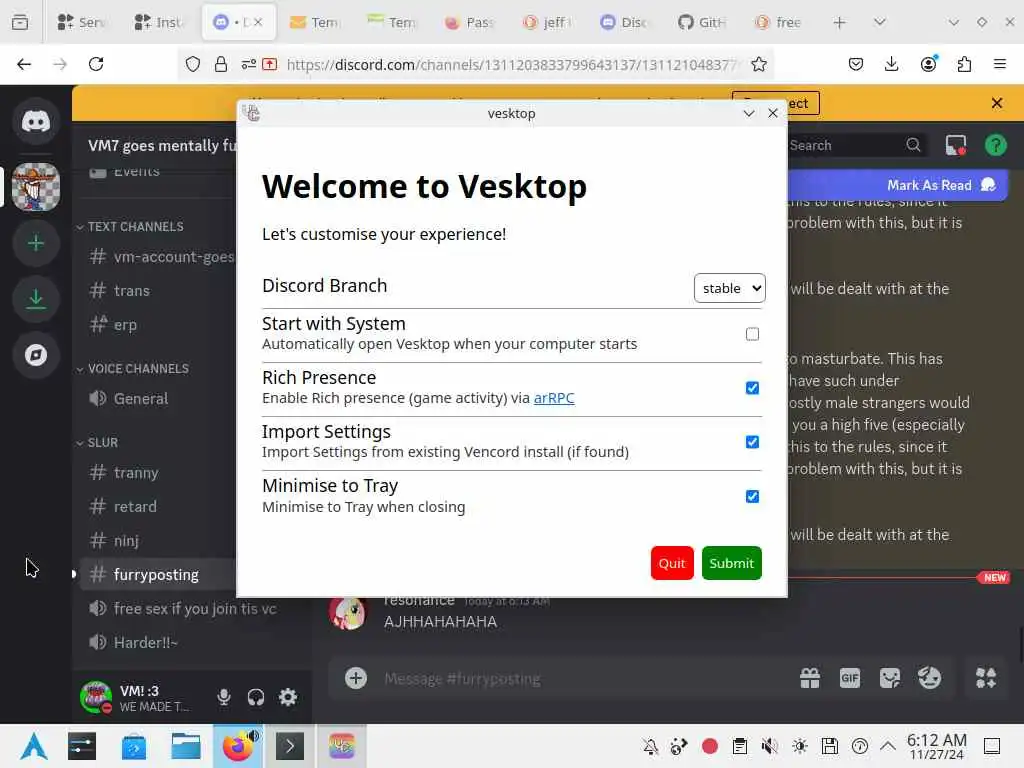Viewport: 1024px width, 768px height.
Task: Reload the page
Action: pos(96,64)
